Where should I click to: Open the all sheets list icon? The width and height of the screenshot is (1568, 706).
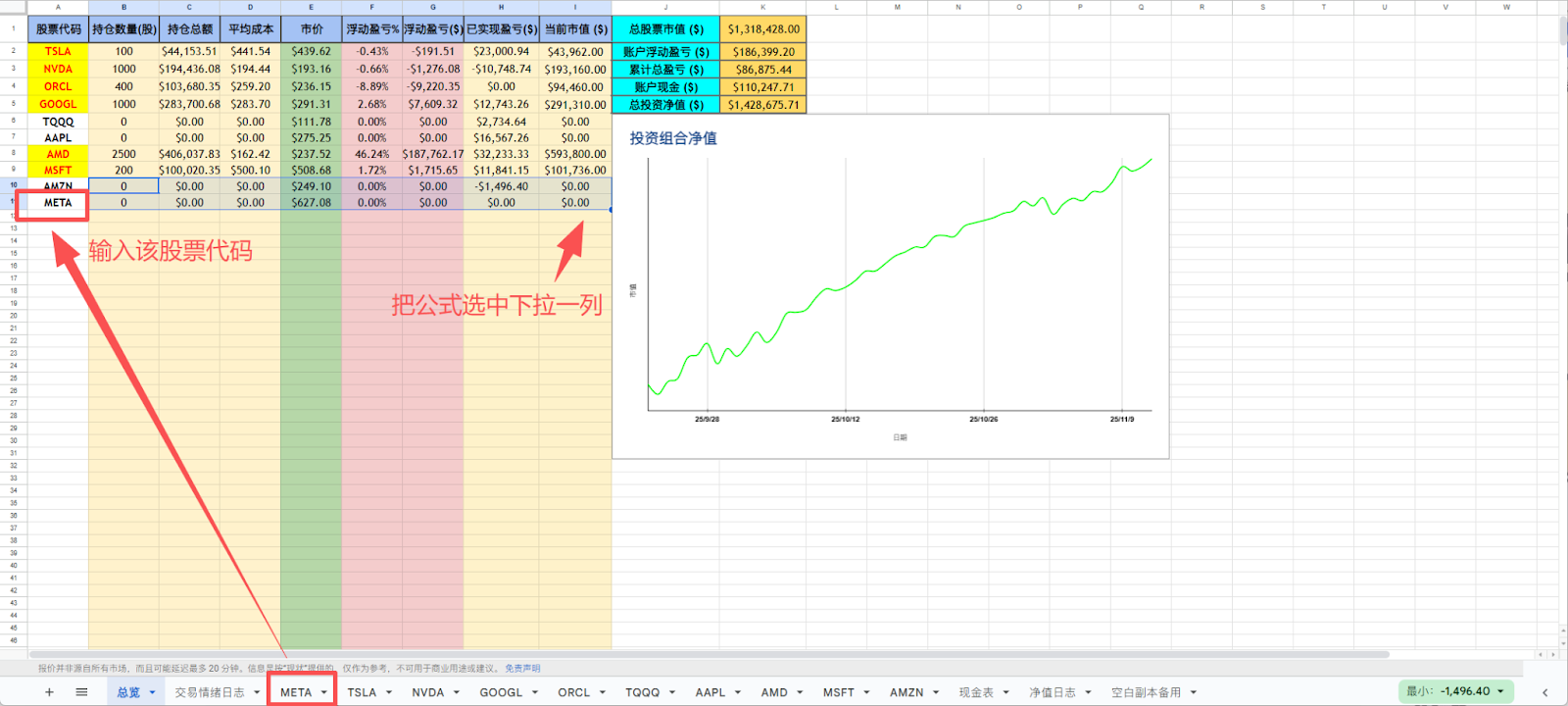tap(82, 692)
